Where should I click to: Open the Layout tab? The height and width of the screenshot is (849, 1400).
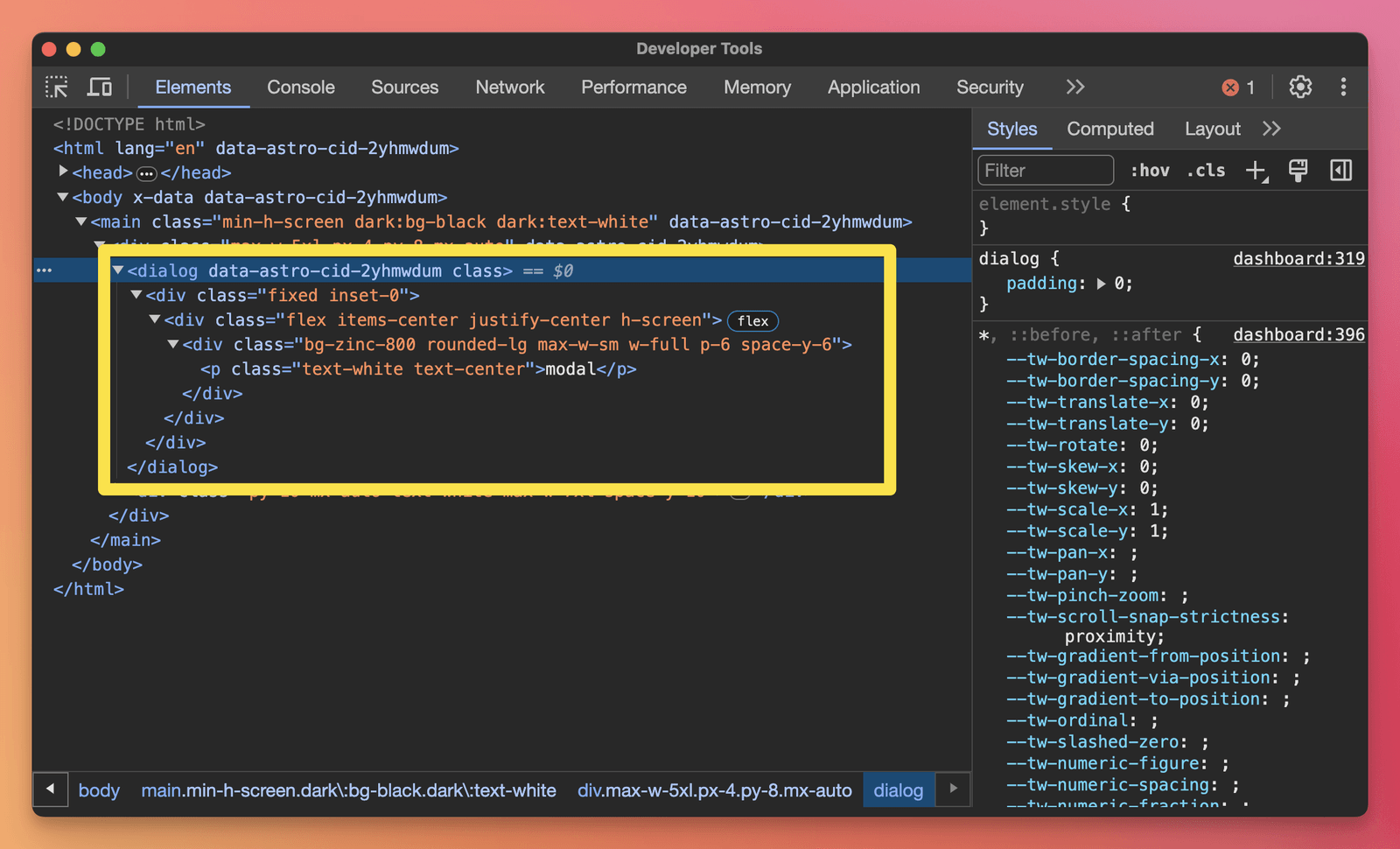(x=1213, y=129)
